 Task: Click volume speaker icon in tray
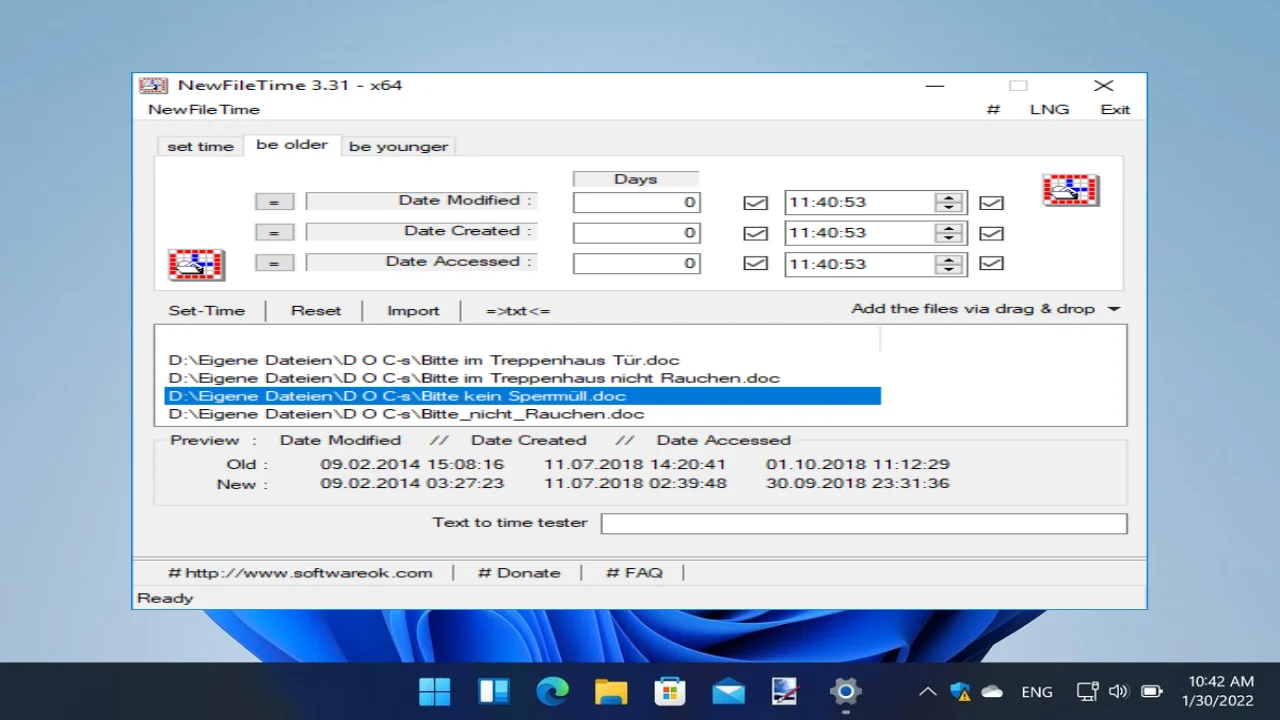pos(1119,691)
